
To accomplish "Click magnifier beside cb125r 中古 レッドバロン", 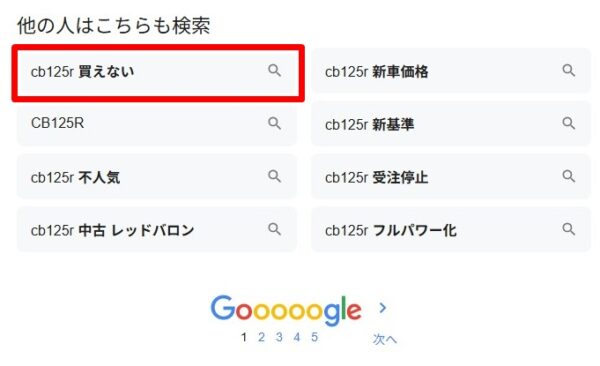I will coord(274,229).
